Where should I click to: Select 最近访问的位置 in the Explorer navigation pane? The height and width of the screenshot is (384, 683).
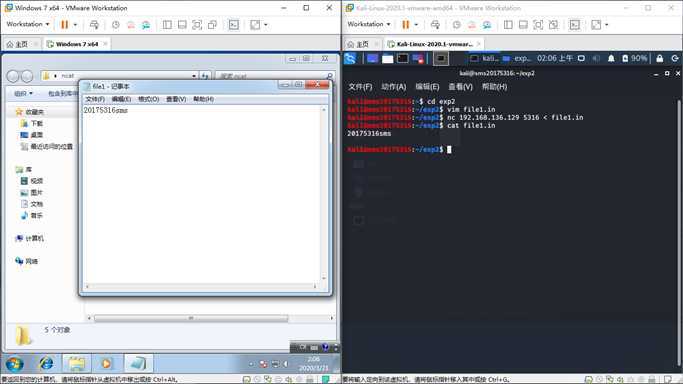47,147
